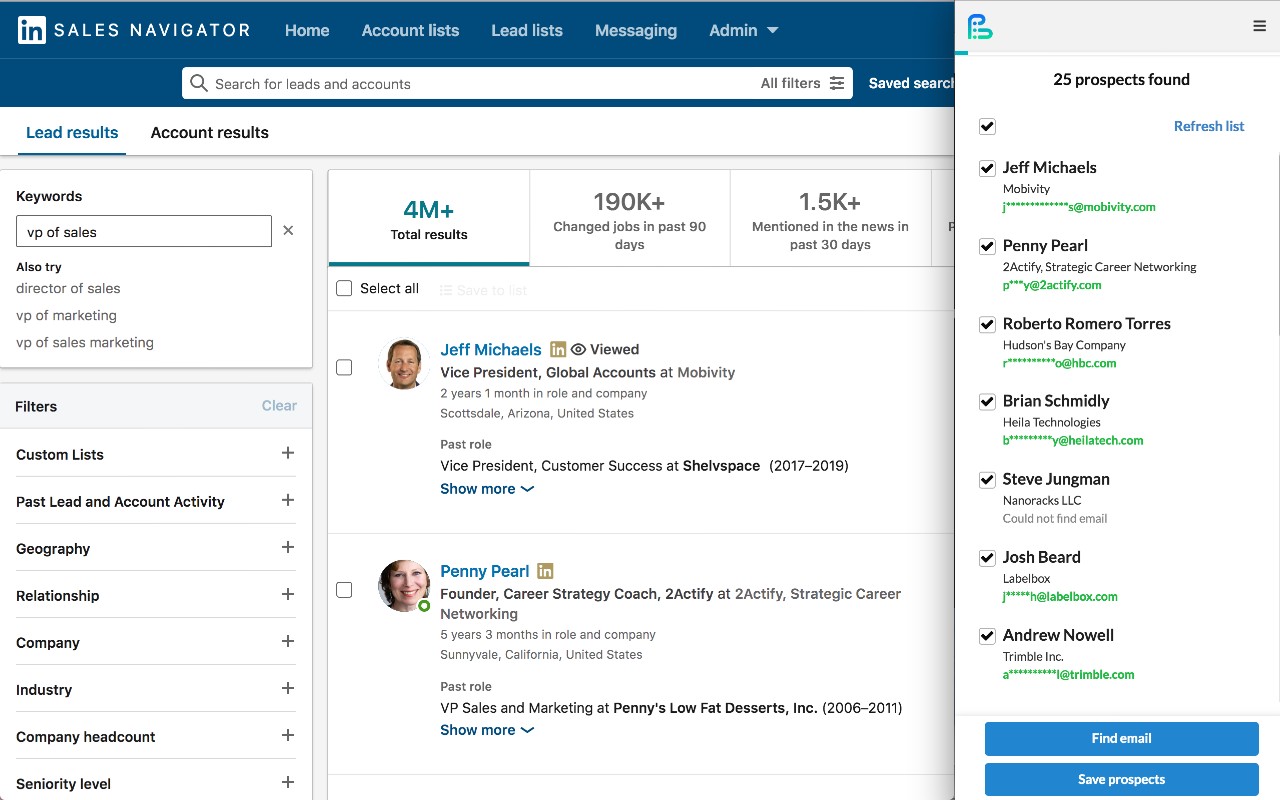Expand the Custom Lists filter
1280x800 pixels.
tap(288, 453)
